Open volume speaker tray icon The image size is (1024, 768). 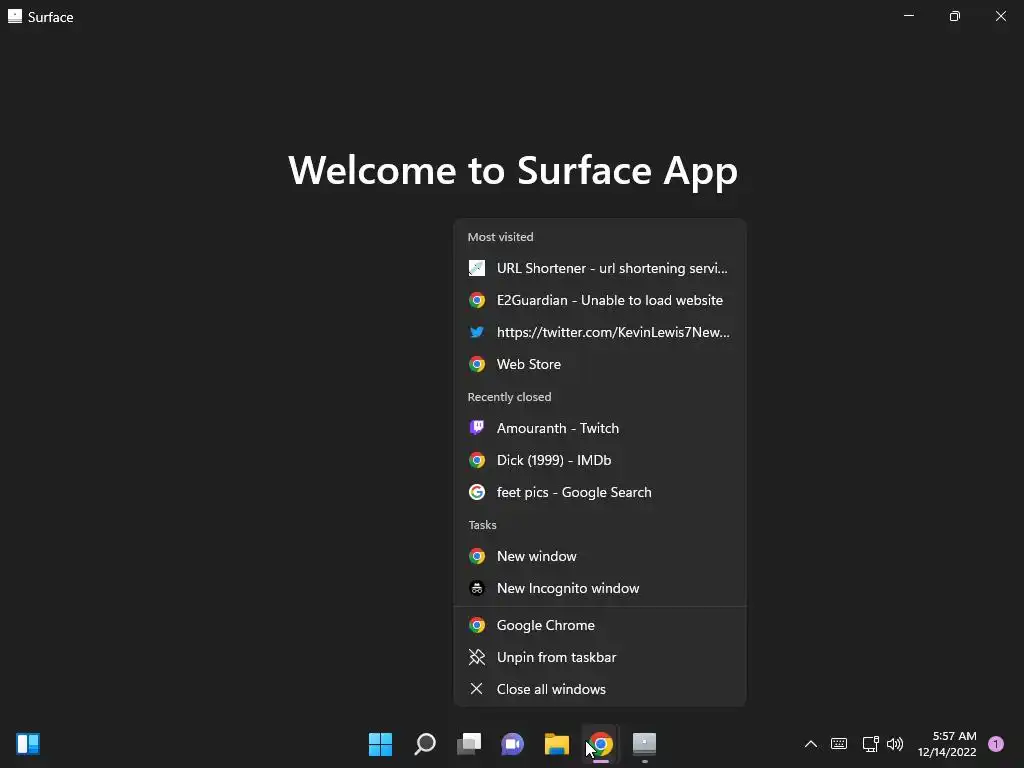[895, 744]
